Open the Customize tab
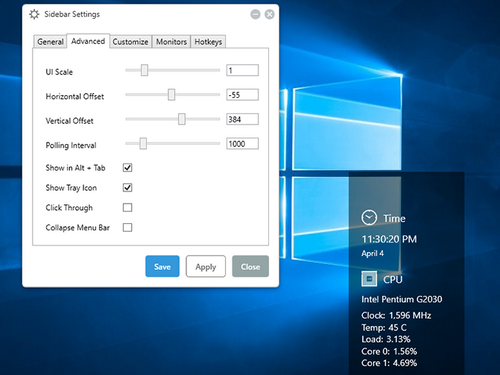Viewport: 500px width, 375px height. coord(130,42)
